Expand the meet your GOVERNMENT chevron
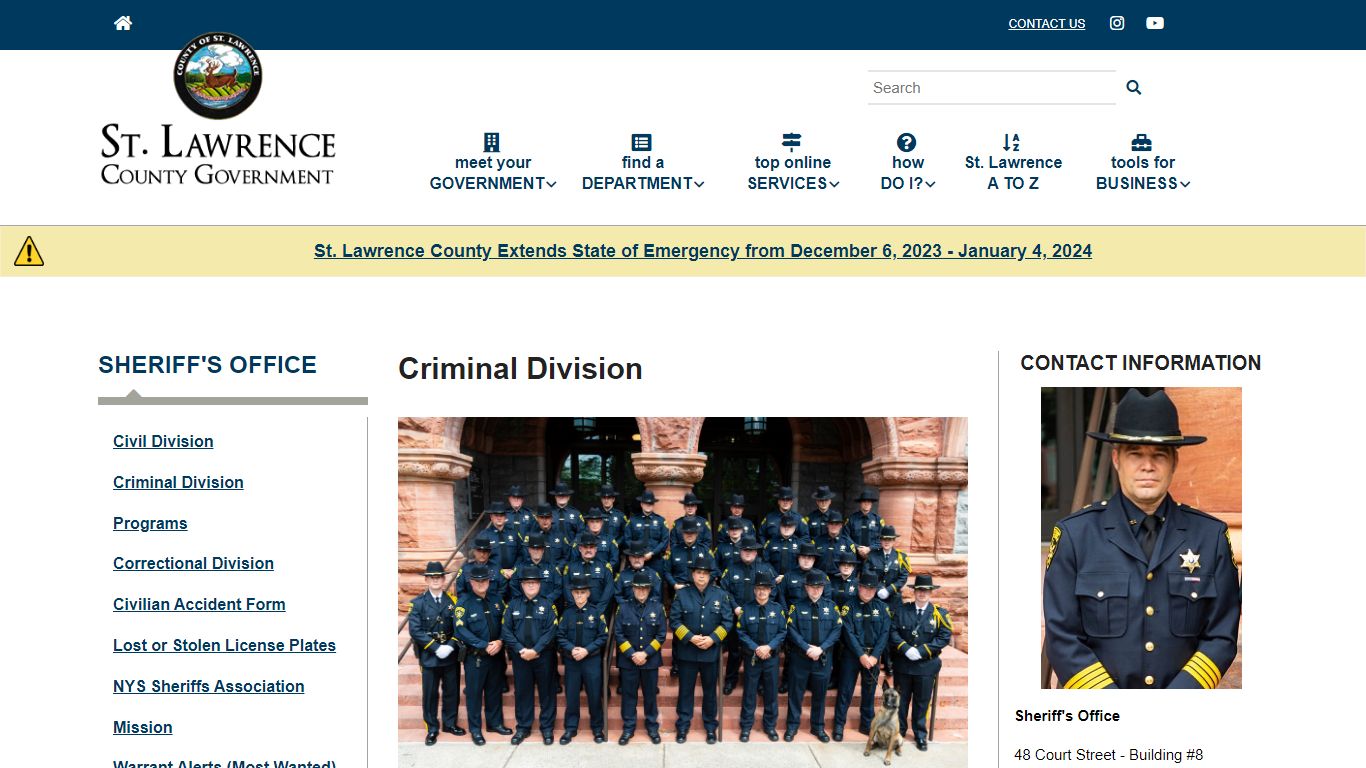This screenshot has width=1366, height=768. [551, 184]
